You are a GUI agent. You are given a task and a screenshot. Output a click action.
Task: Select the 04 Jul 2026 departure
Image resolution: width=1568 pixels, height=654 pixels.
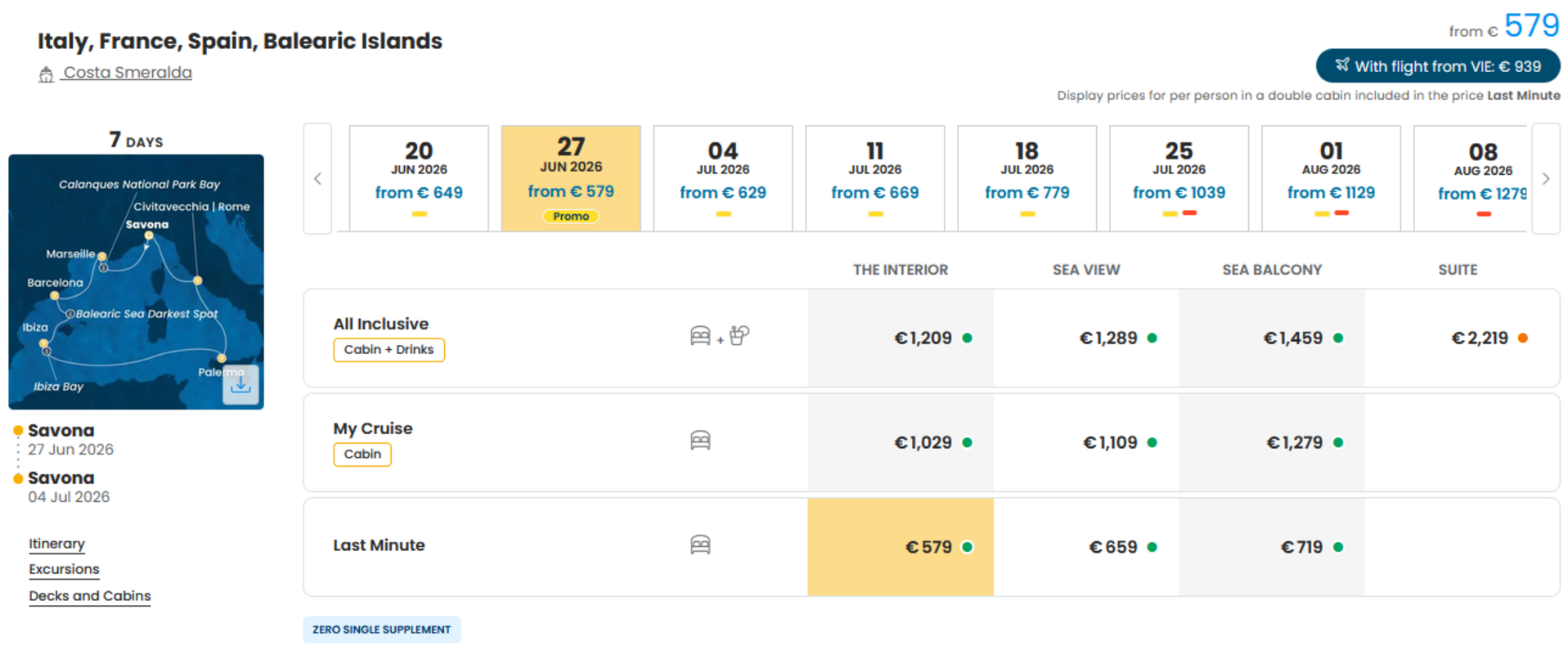pos(723,178)
